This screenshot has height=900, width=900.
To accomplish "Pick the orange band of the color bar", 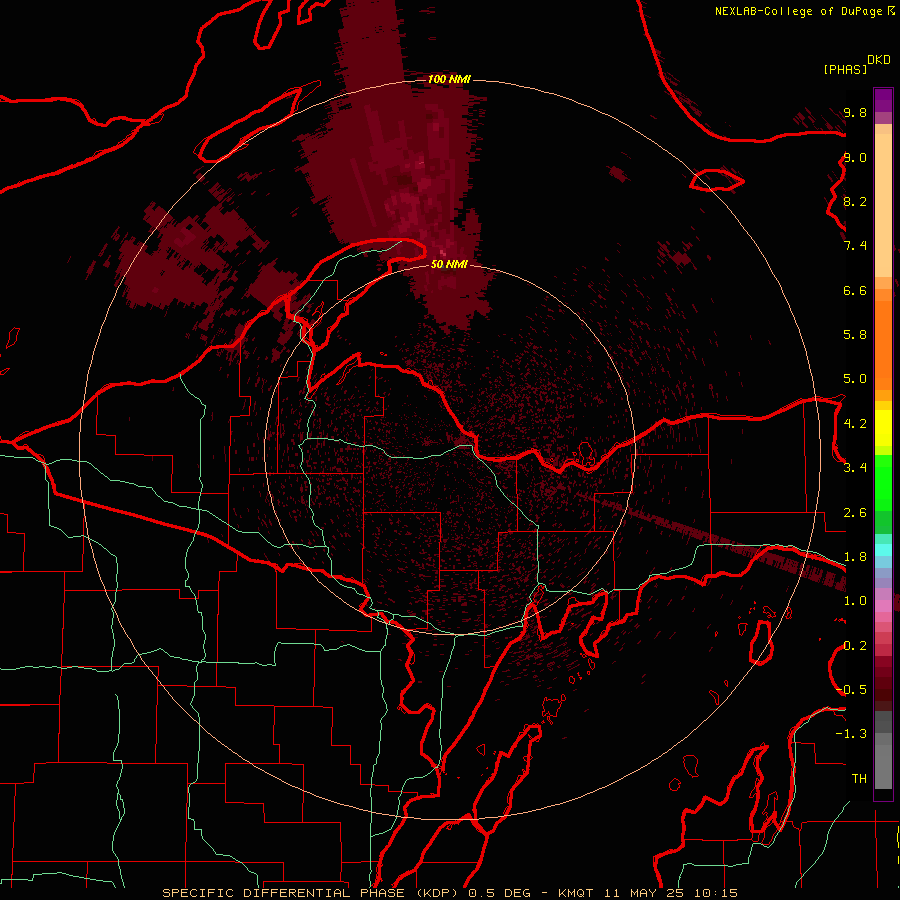I will [883, 344].
